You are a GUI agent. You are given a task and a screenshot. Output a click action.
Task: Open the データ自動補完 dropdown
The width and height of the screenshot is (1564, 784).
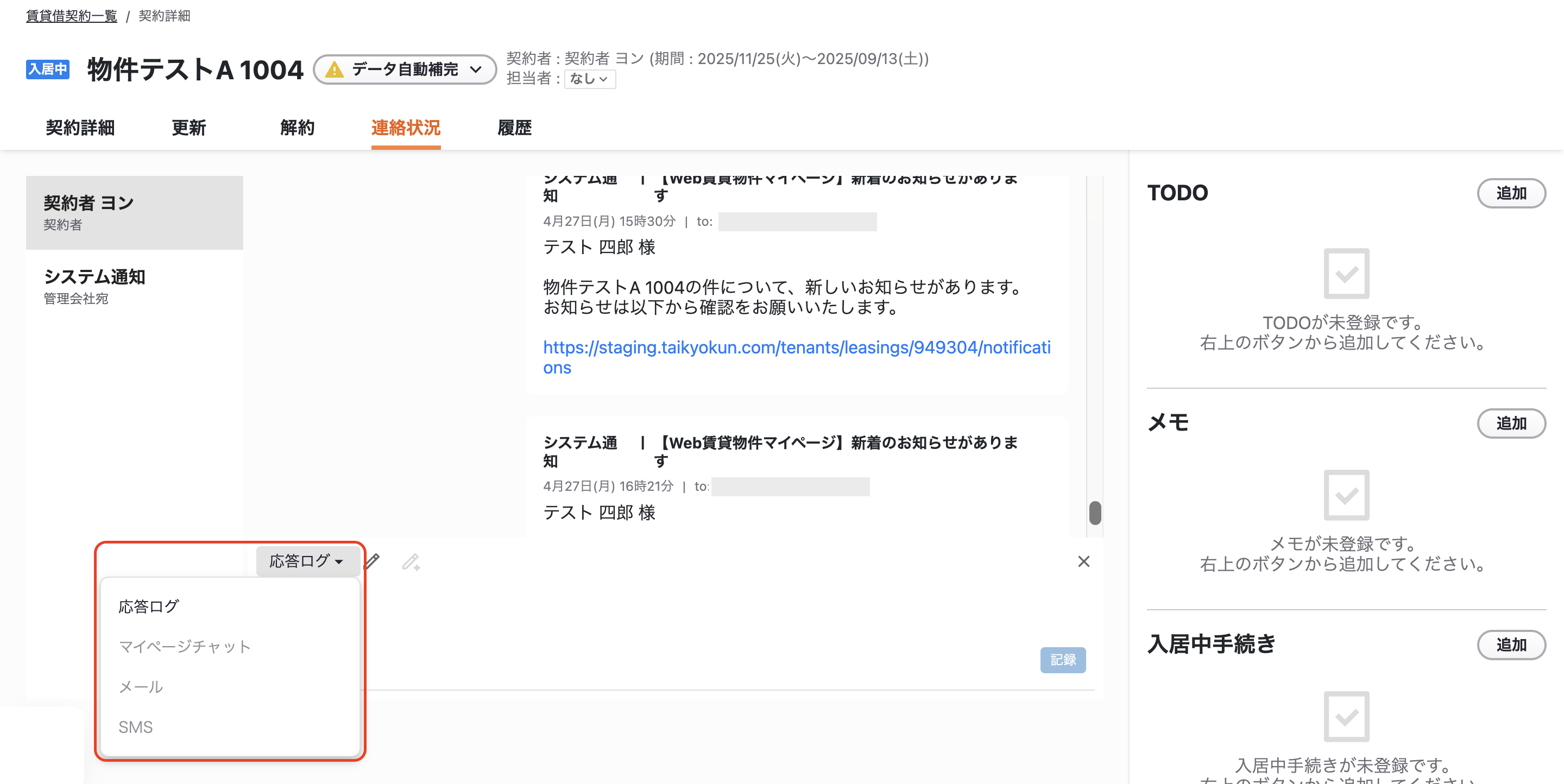(405, 70)
